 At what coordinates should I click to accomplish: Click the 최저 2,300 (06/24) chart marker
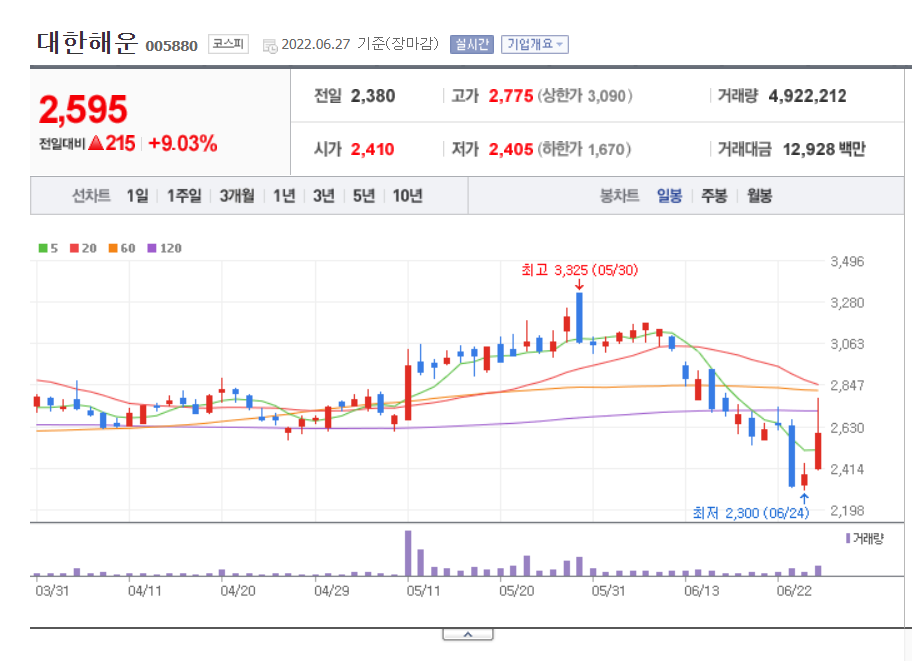750,513
